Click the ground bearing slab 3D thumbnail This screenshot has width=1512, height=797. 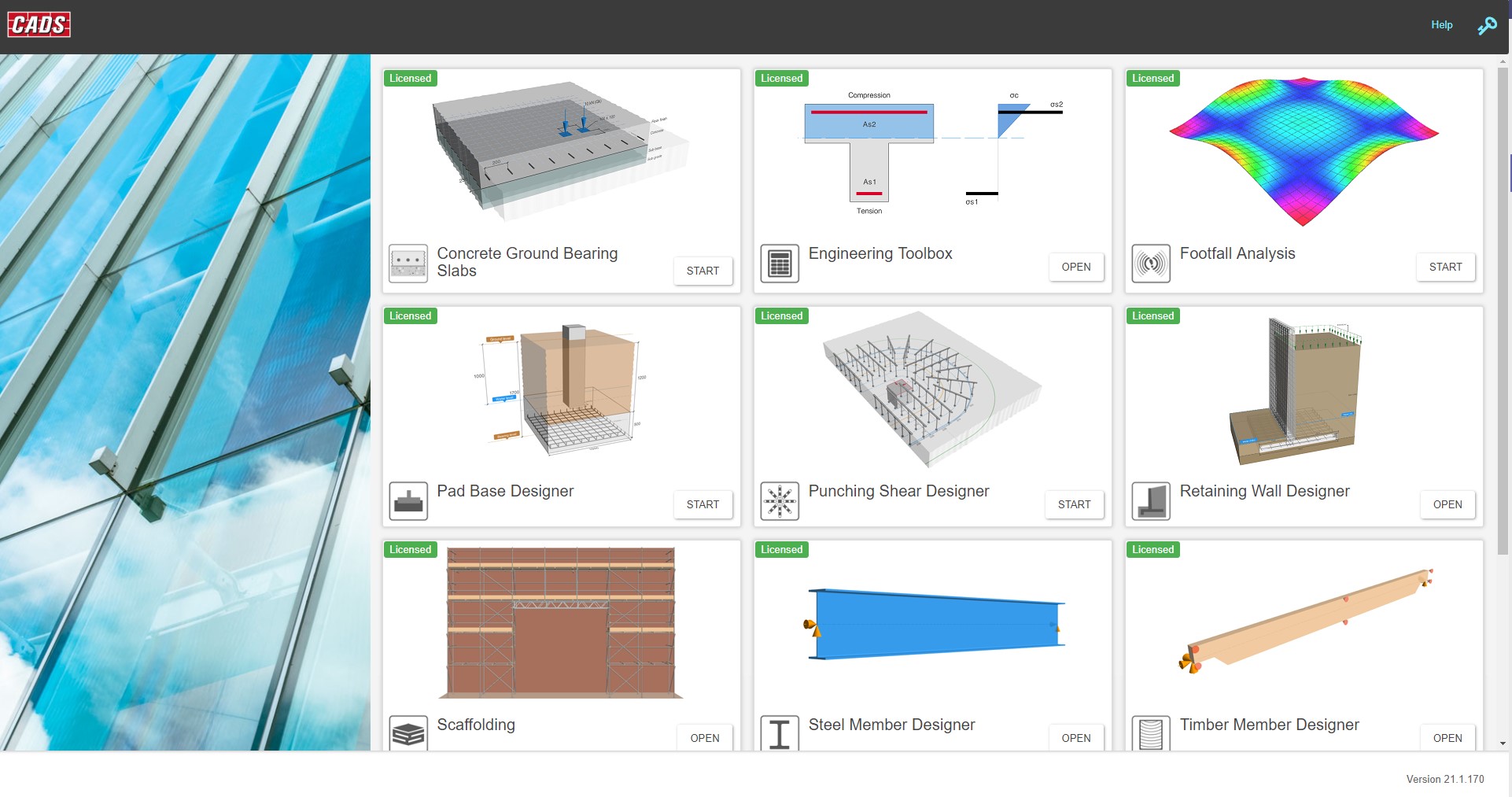(560, 151)
